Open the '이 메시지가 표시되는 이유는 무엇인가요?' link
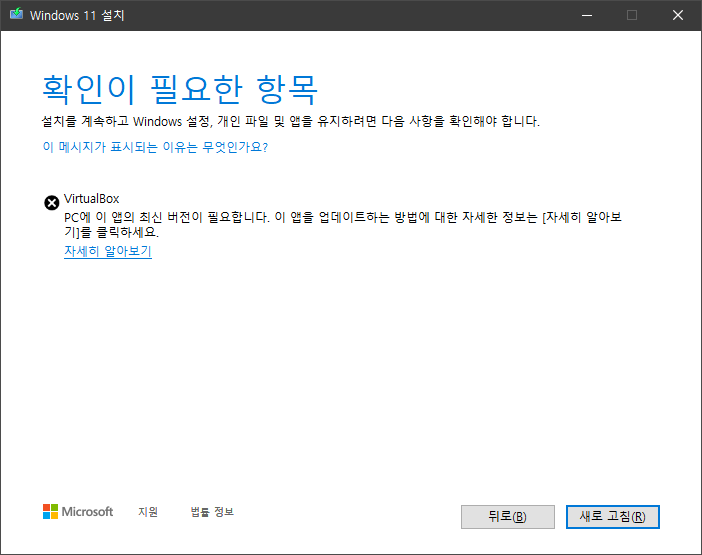 coord(155,147)
